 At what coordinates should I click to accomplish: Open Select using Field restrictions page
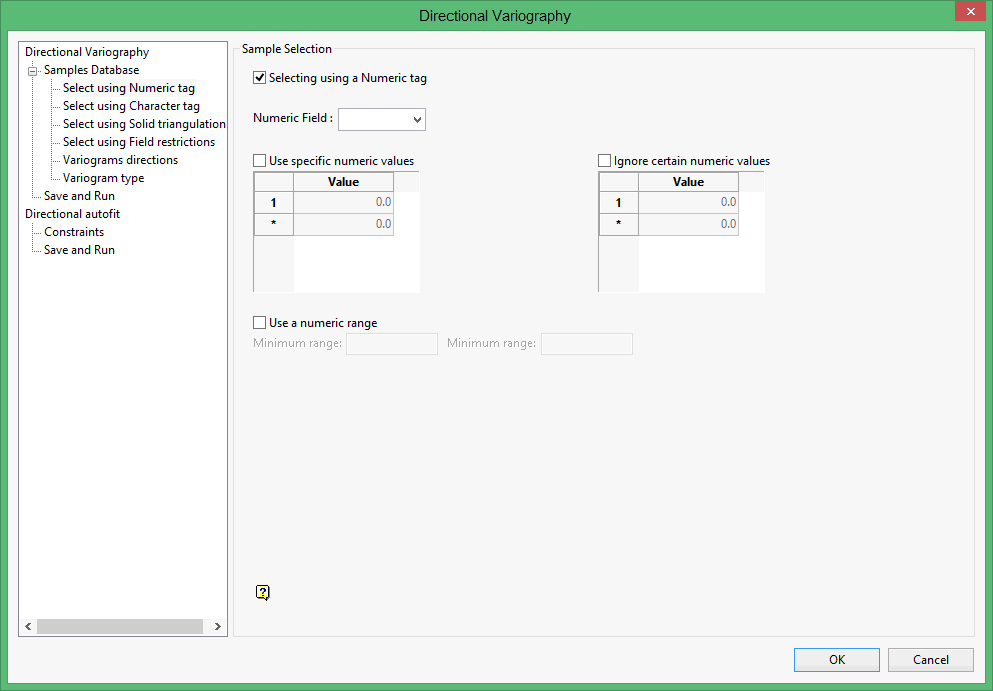[139, 141]
